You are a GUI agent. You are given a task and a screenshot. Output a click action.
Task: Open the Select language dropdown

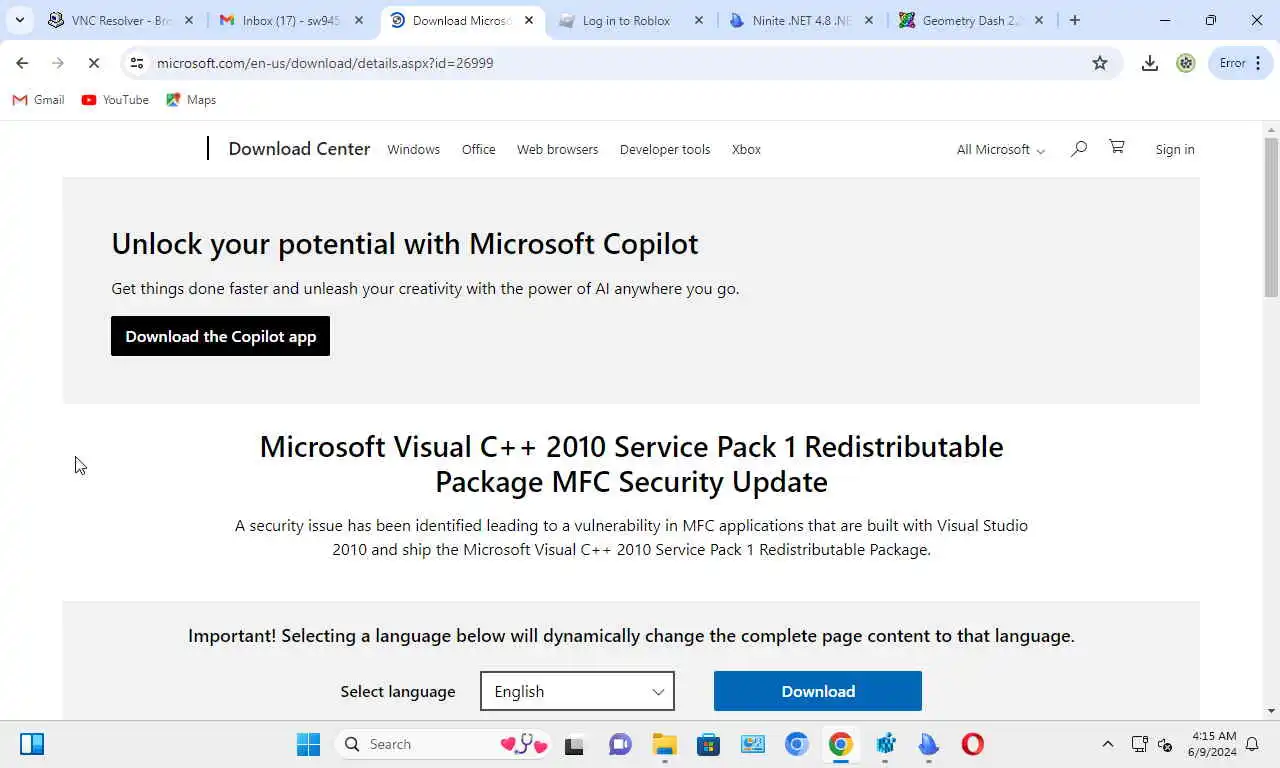[x=577, y=691]
